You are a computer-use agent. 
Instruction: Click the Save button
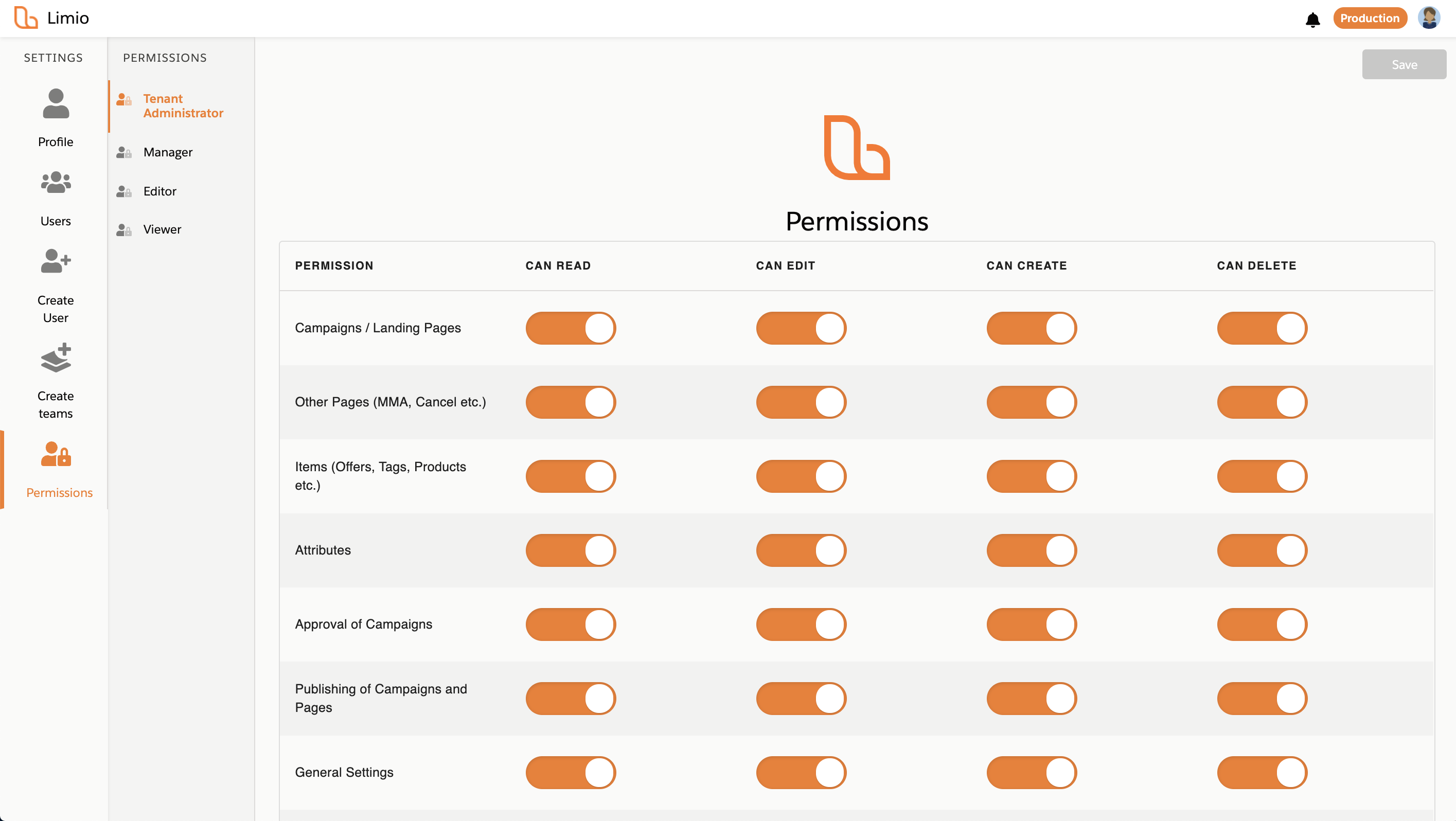point(1404,64)
